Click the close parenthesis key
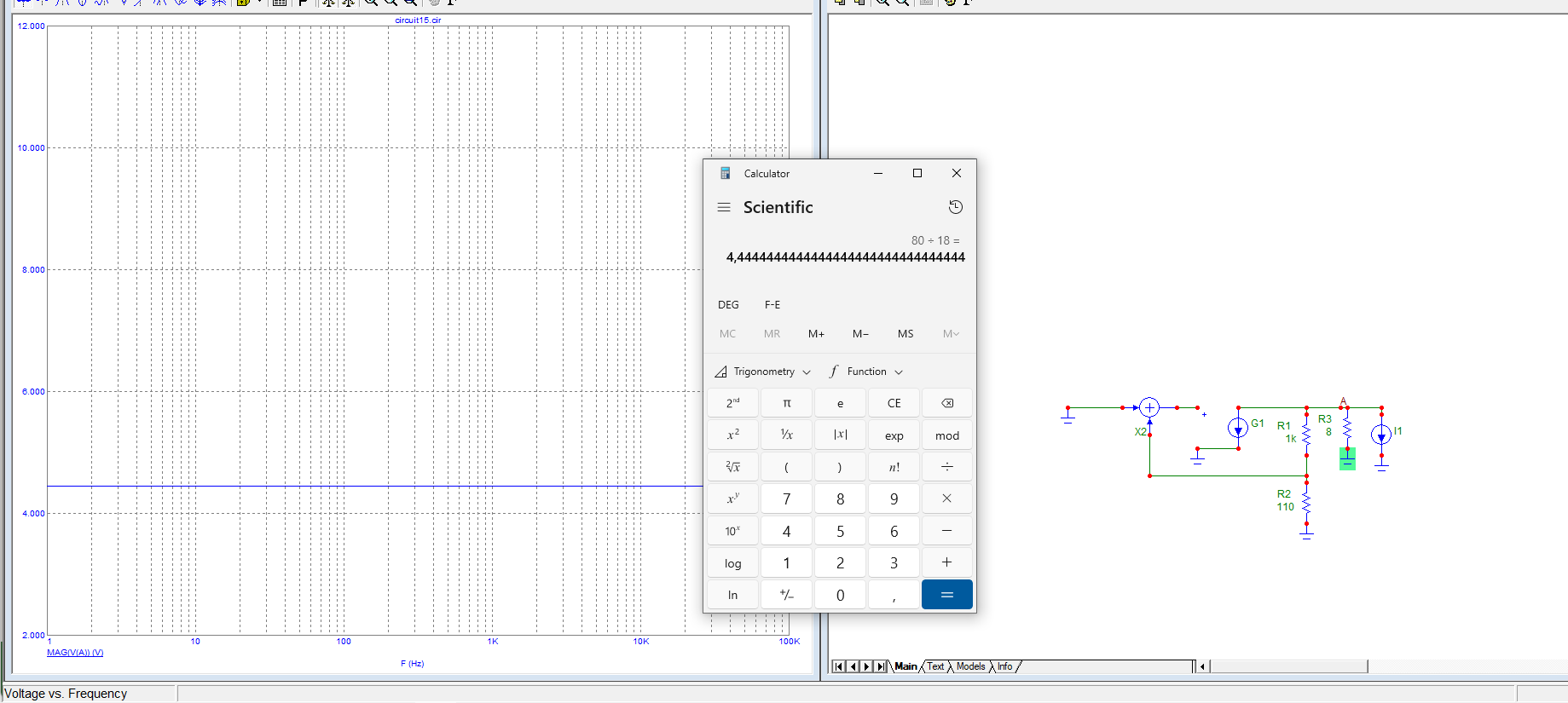This screenshot has width=1568, height=703. click(x=840, y=467)
